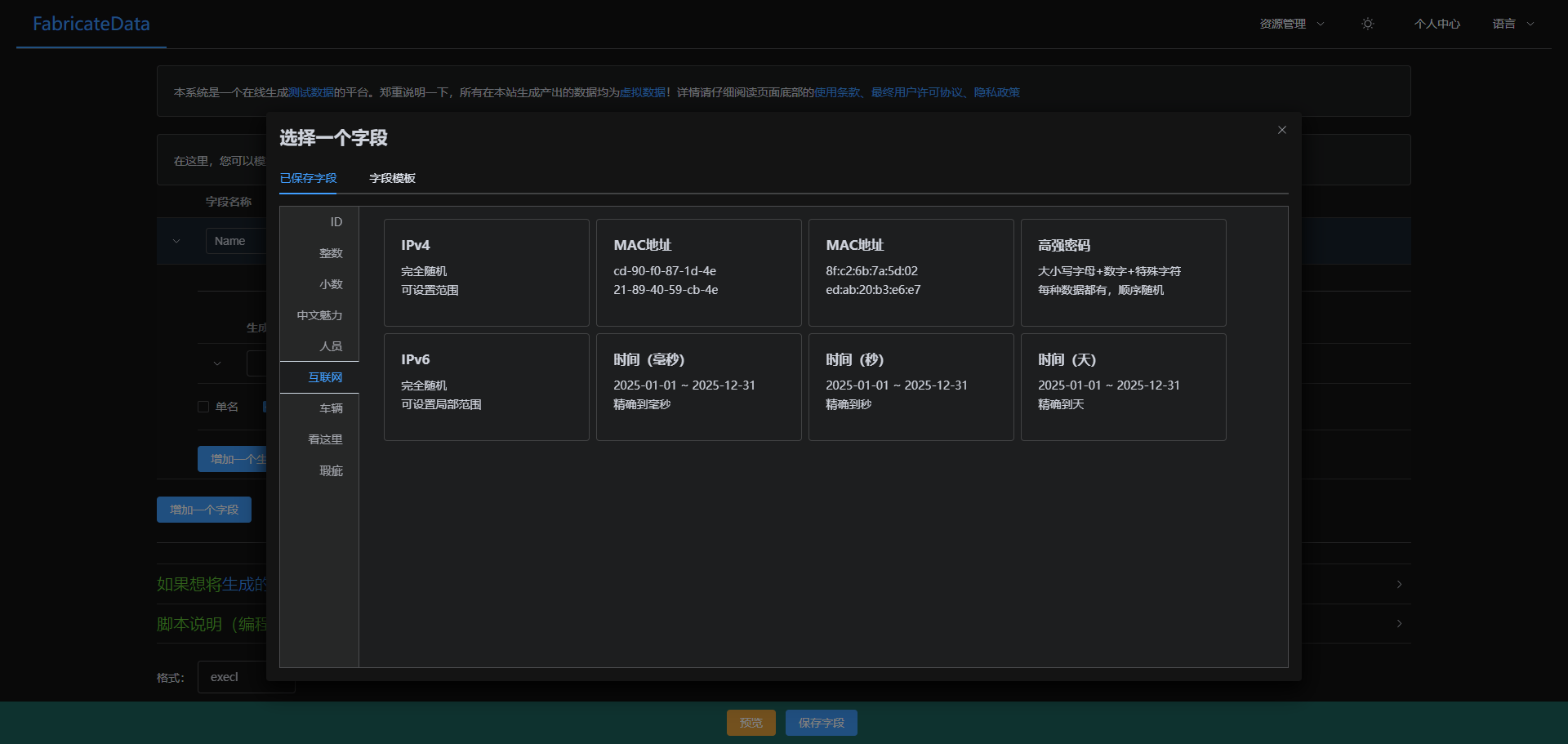Viewport: 1568px width, 744px height.
Task: Select the 小数 category
Action: point(319,284)
